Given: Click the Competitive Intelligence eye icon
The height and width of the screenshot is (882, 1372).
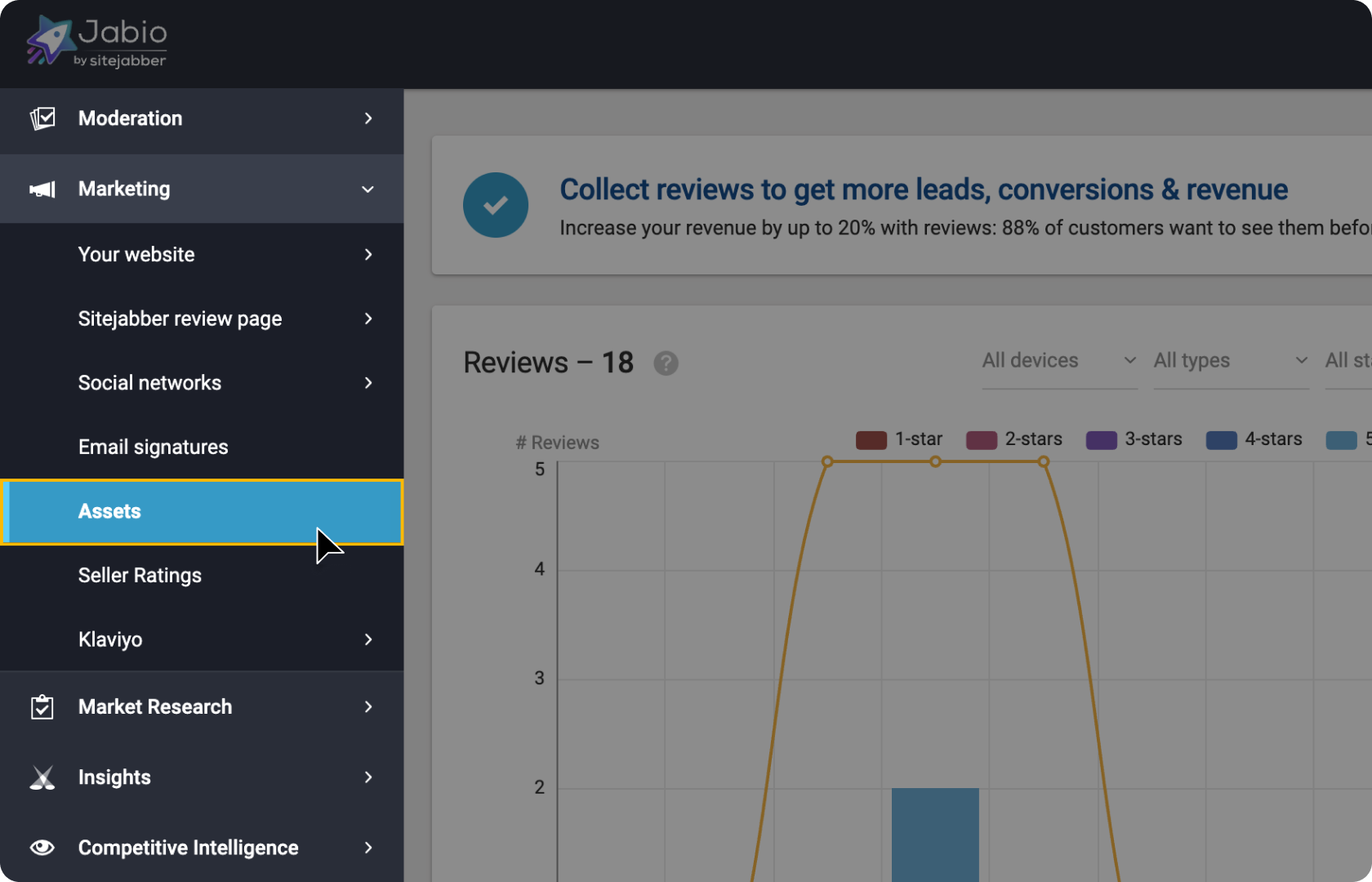Looking at the screenshot, I should pos(42,848).
